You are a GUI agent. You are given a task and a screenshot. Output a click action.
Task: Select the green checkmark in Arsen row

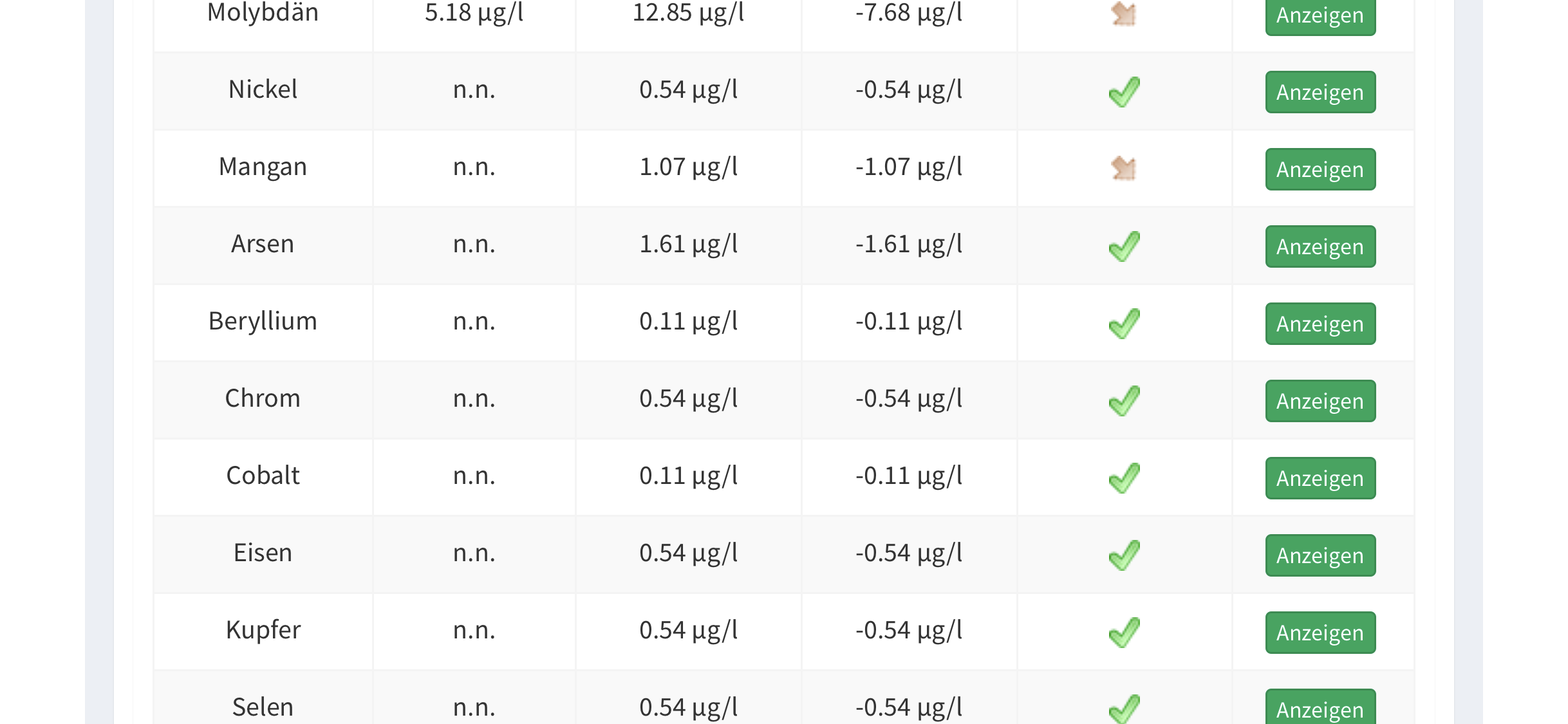point(1124,246)
